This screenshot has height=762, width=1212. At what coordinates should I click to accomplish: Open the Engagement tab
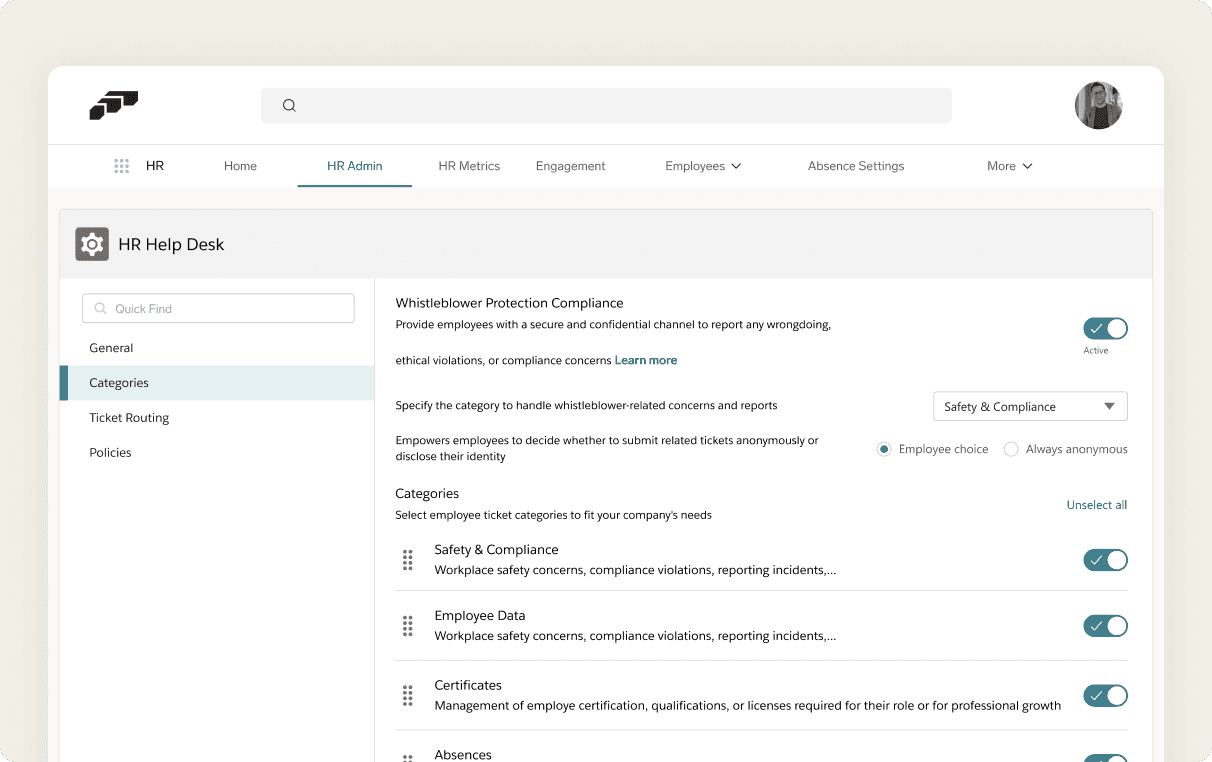click(571, 166)
